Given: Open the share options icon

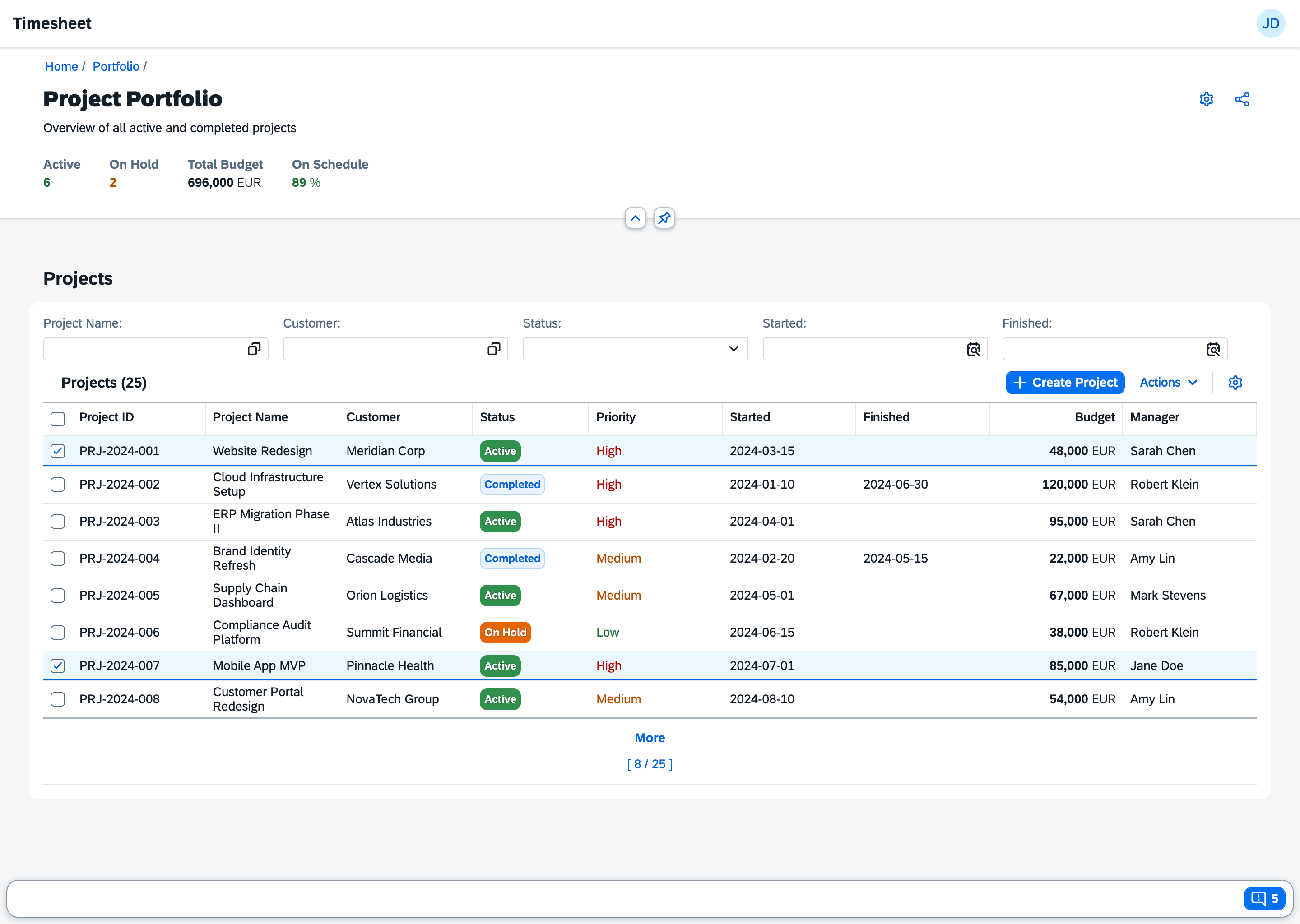Looking at the screenshot, I should (1242, 99).
